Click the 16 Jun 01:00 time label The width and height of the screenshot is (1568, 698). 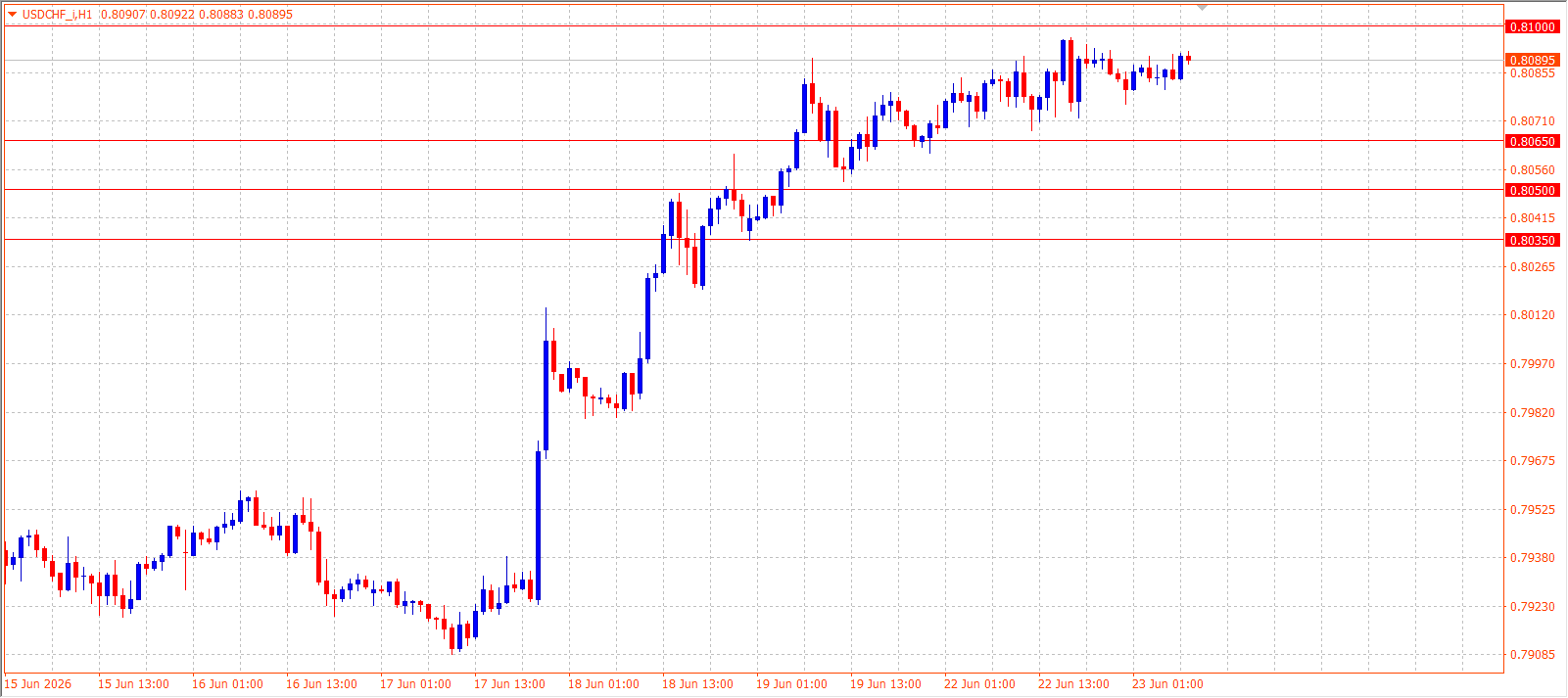pos(227,684)
